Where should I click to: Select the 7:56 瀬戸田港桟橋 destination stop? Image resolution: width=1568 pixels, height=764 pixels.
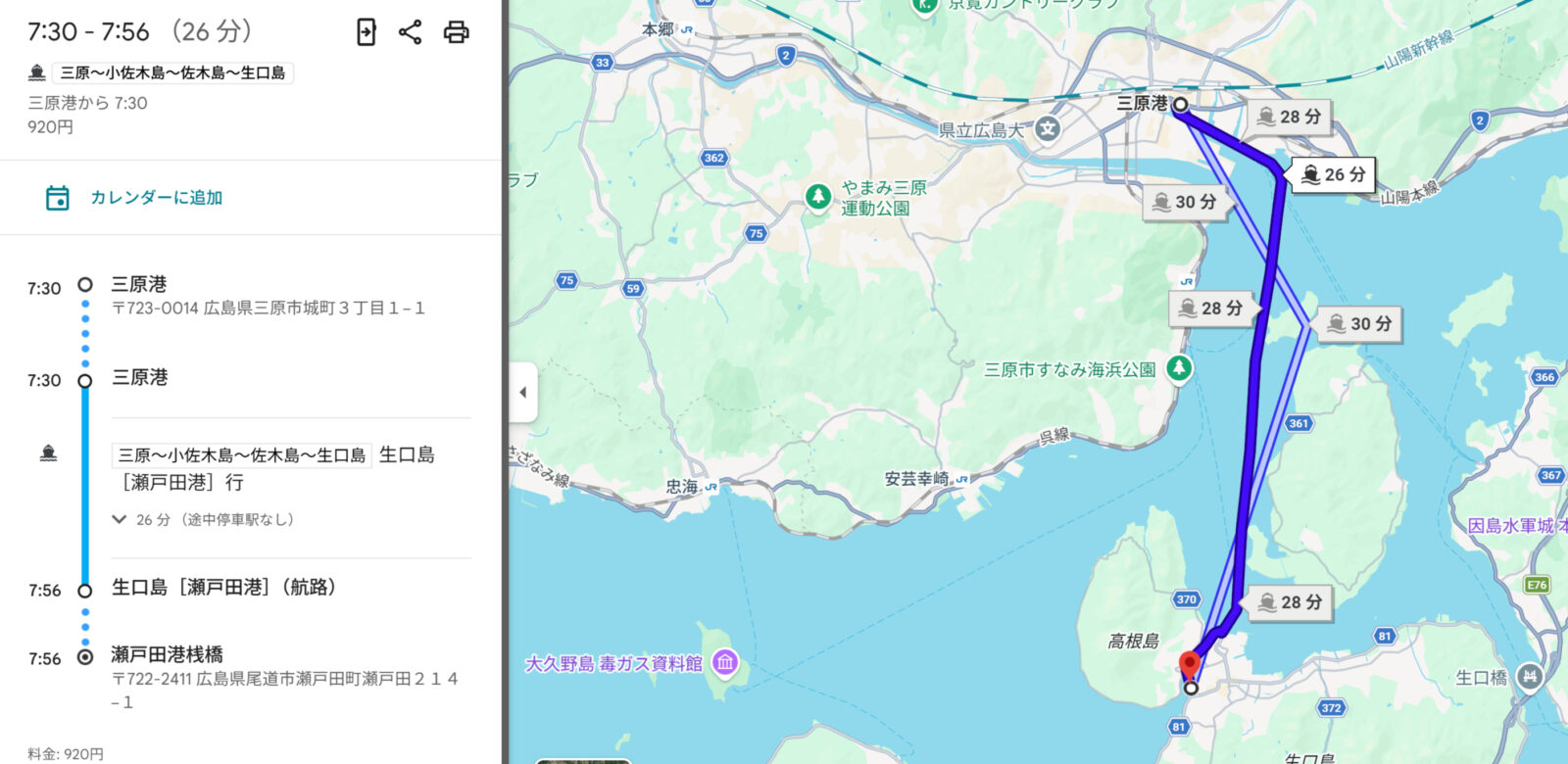pos(167,654)
